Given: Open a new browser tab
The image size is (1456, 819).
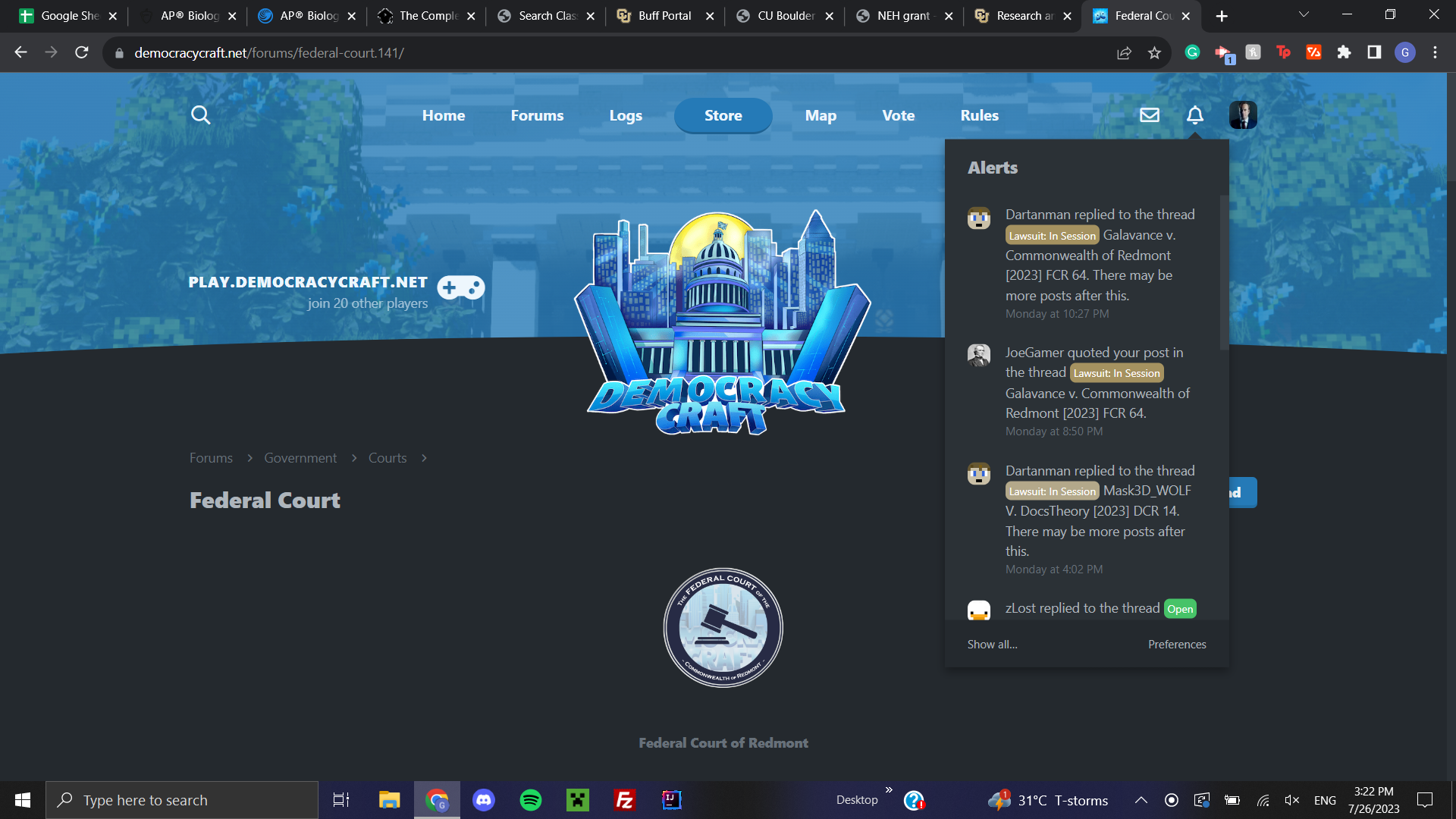Looking at the screenshot, I should point(1222,16).
